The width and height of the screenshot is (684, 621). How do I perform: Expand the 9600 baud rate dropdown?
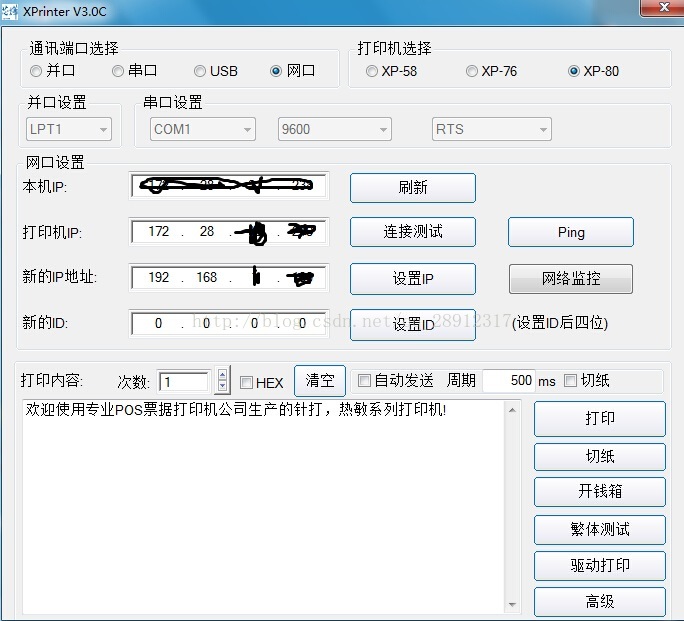tap(335, 129)
